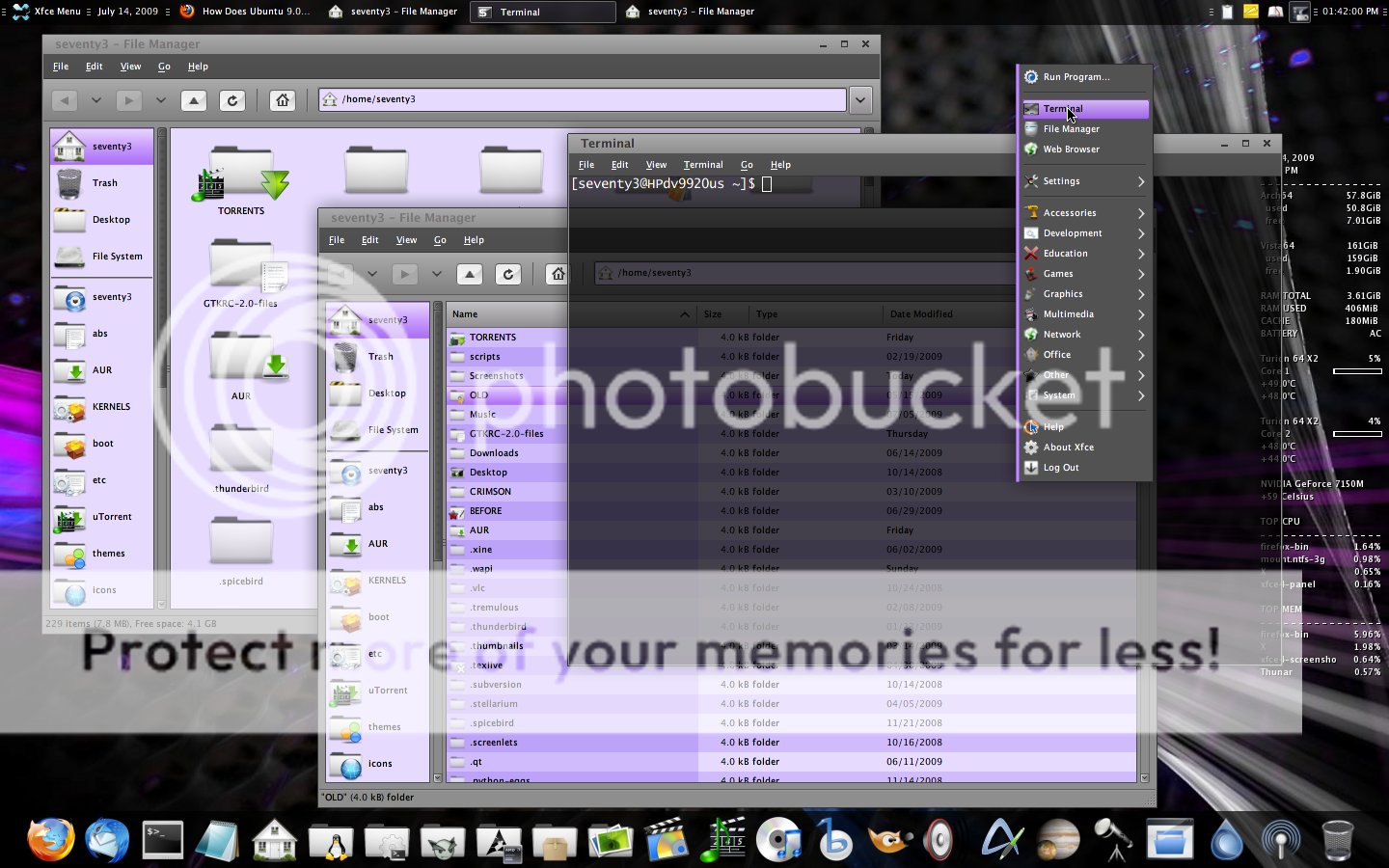The height and width of the screenshot is (868, 1389).
Task: Expand the Multimedia submenu arrow
Action: coord(1140,314)
